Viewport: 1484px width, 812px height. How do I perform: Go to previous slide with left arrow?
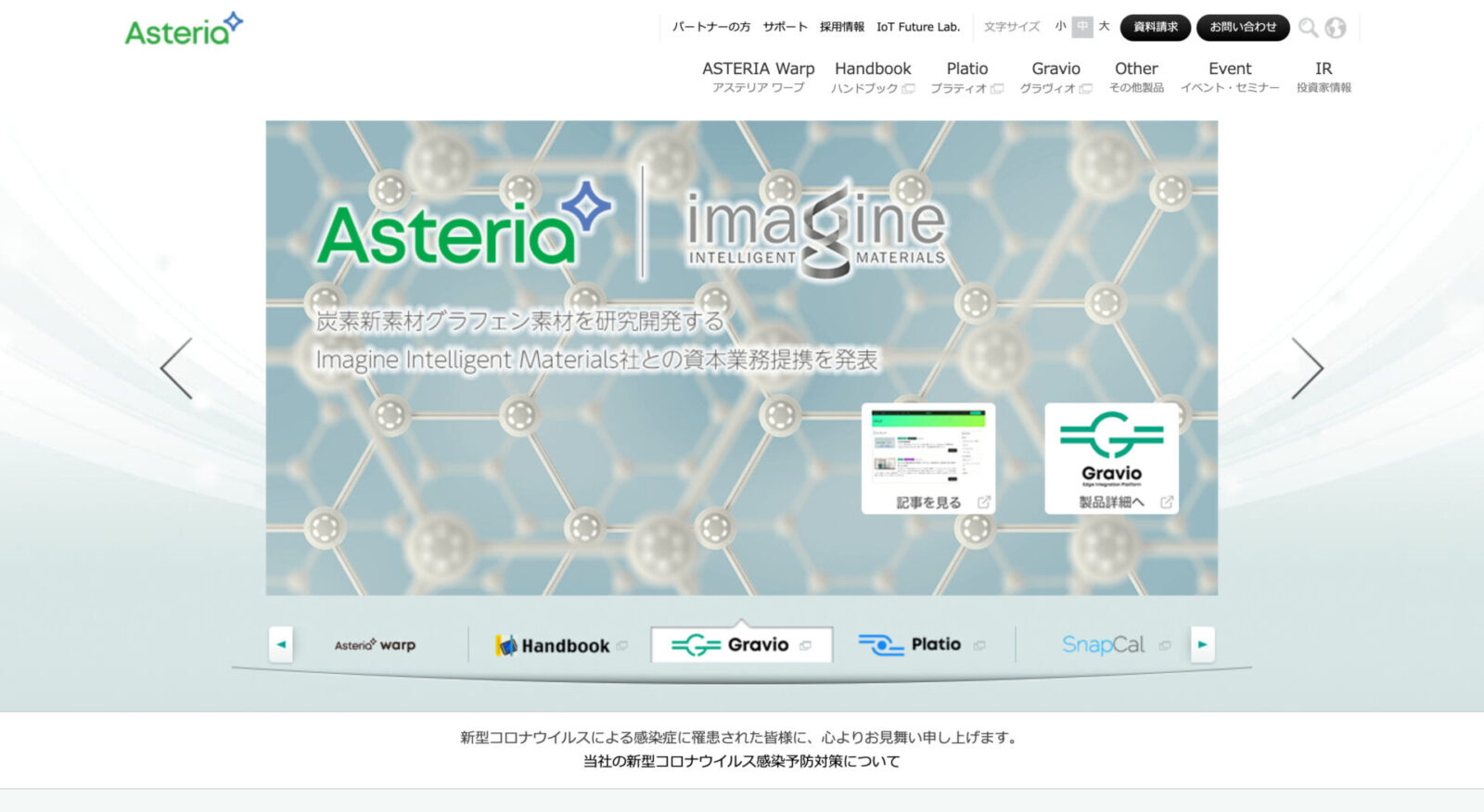pyautogui.click(x=176, y=368)
